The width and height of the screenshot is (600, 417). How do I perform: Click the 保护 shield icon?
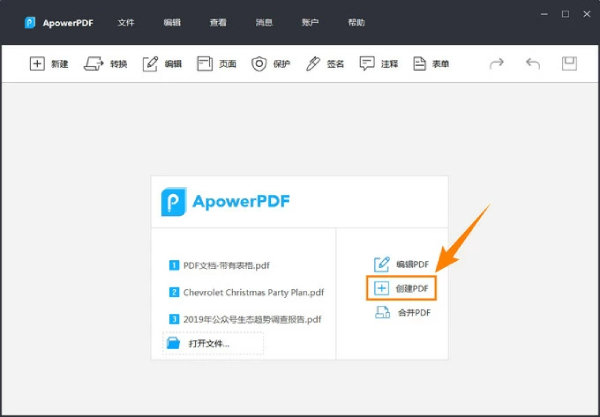point(259,64)
